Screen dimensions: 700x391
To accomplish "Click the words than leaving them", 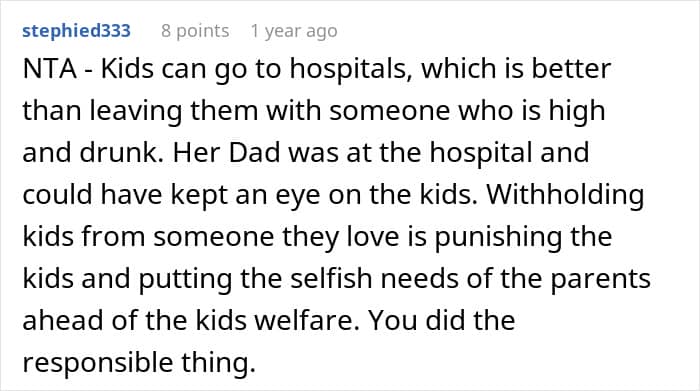I will point(140,111).
